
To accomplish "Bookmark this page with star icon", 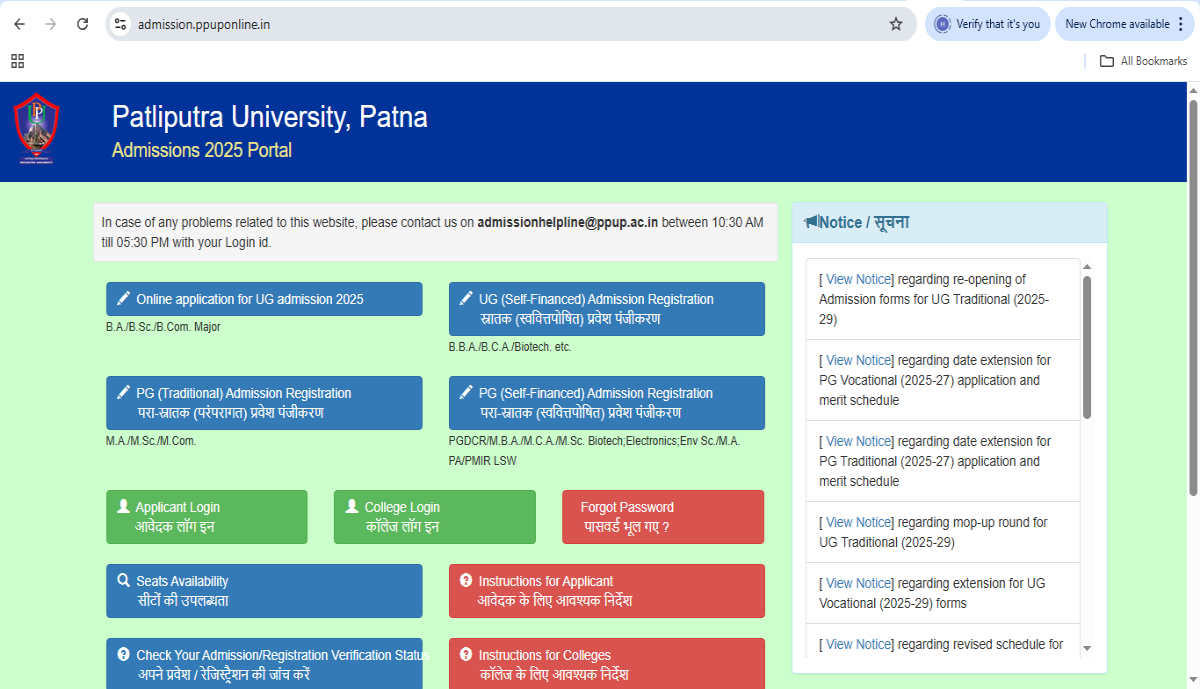I will (x=896, y=24).
